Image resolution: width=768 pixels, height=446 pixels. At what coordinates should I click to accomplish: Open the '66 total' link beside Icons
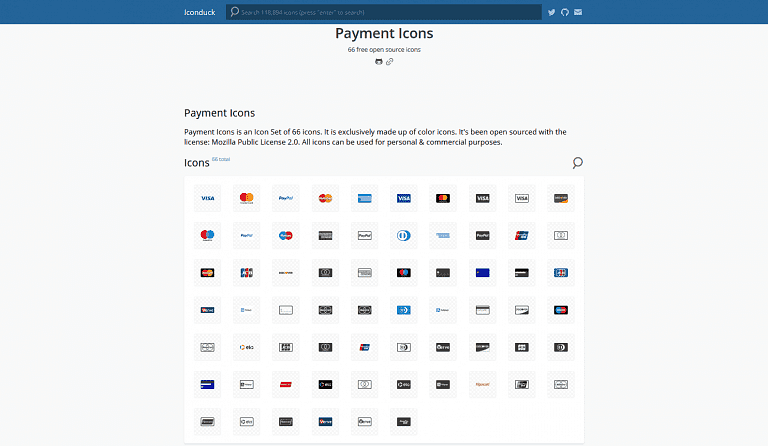[x=221, y=159]
